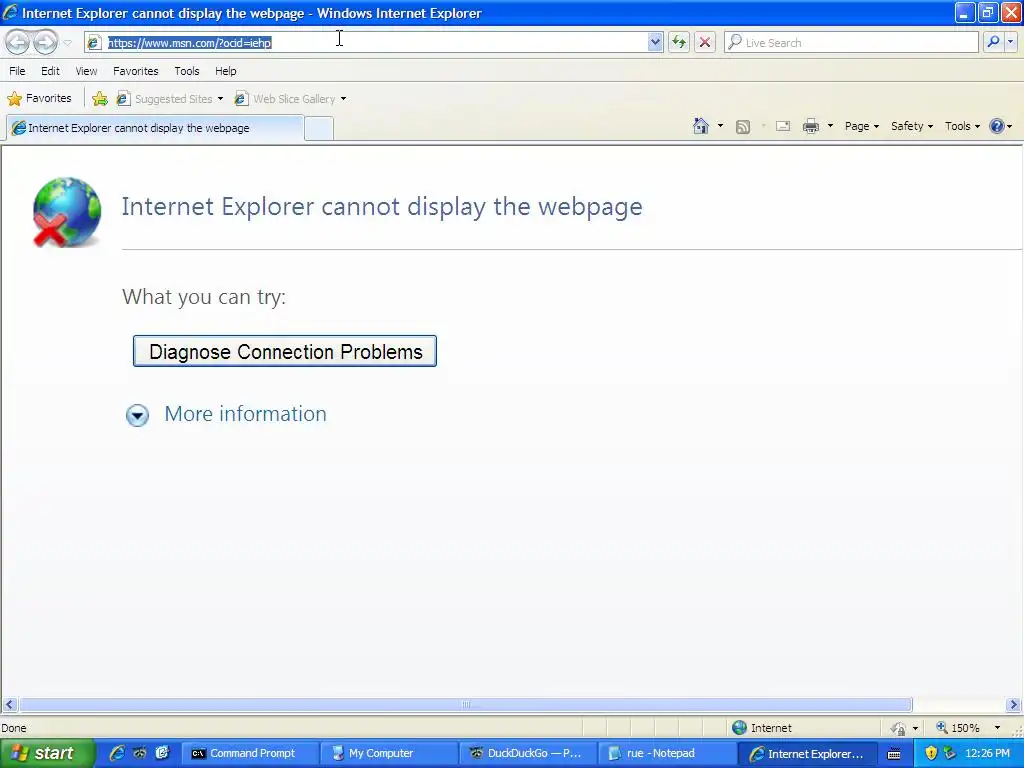The height and width of the screenshot is (768, 1024).
Task: Click the 'What you can try:' heading
Action: tap(204, 296)
